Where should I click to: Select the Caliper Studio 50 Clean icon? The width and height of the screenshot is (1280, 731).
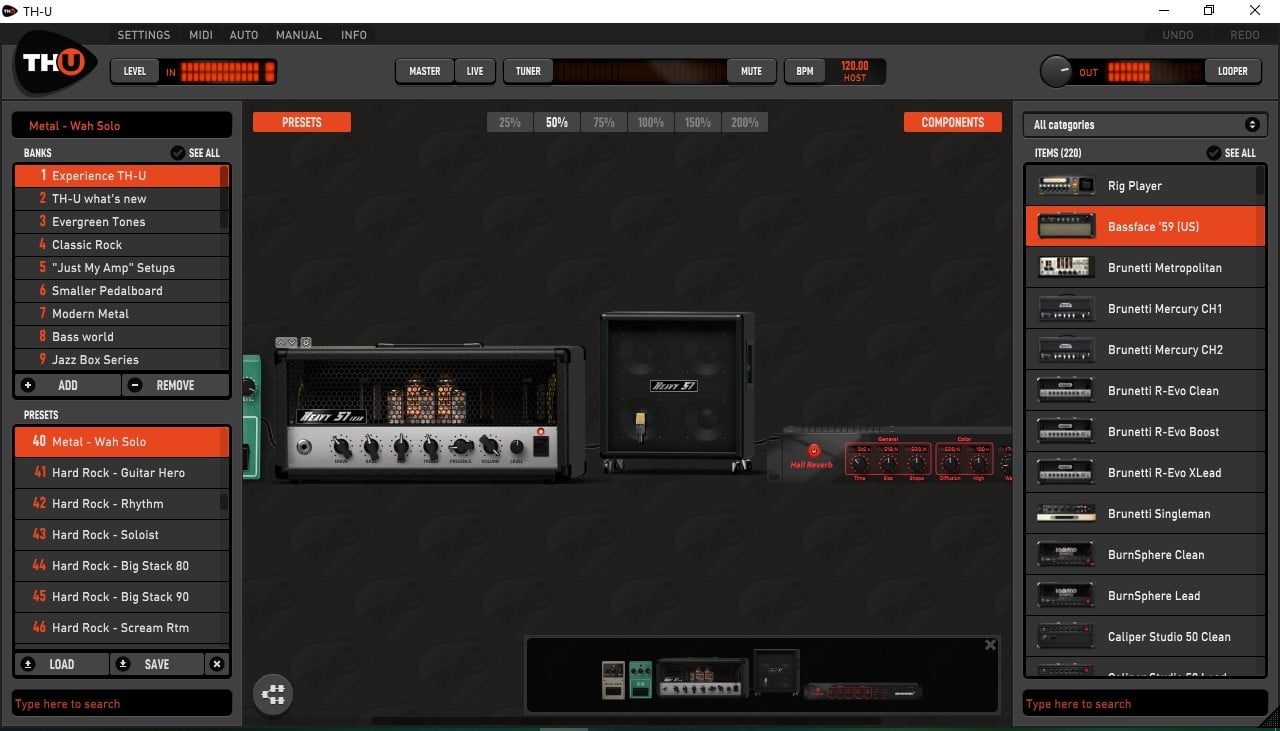(x=1066, y=637)
